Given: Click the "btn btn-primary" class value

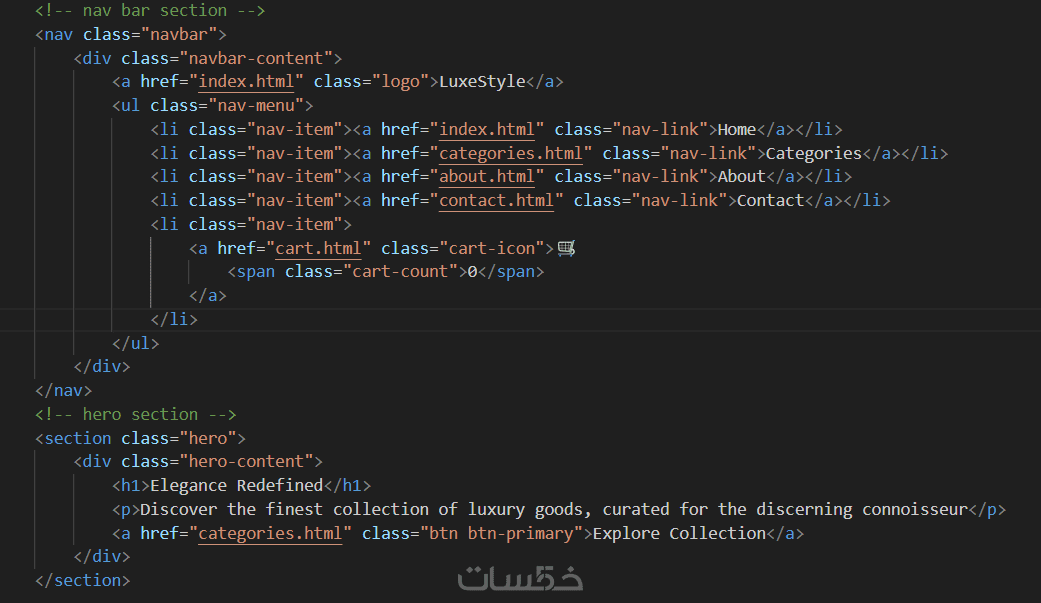Looking at the screenshot, I should point(501,534).
